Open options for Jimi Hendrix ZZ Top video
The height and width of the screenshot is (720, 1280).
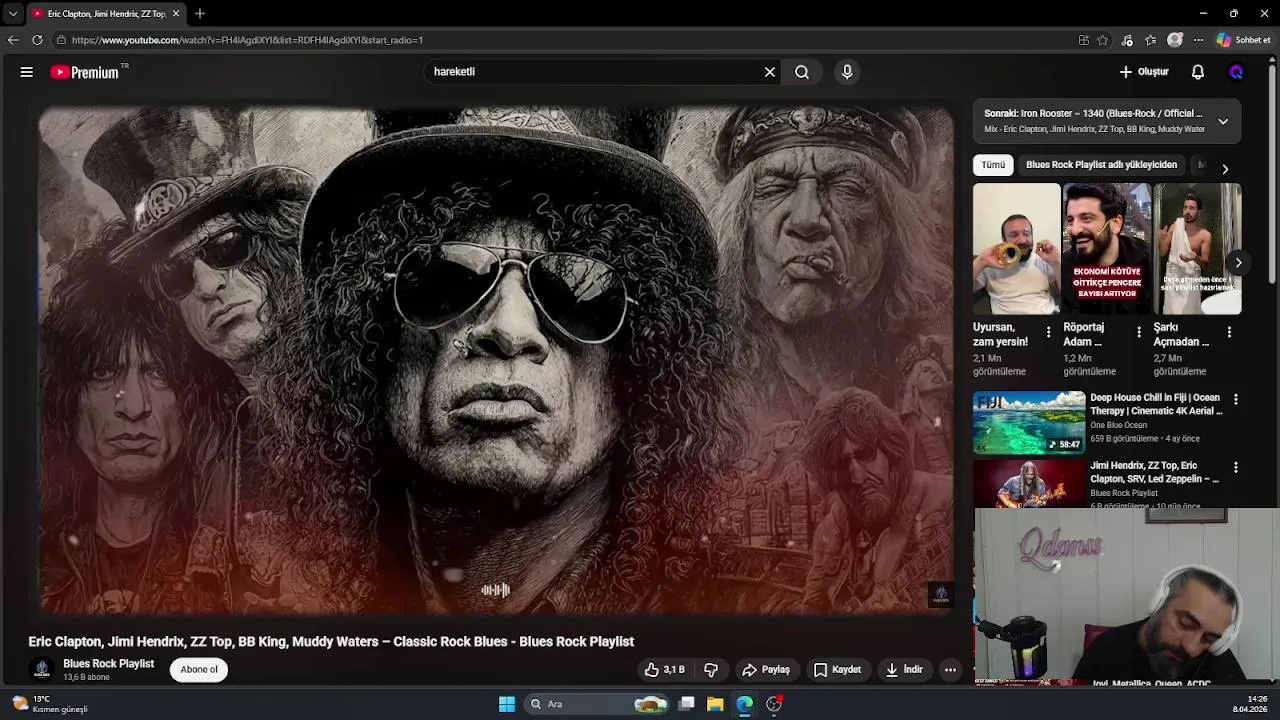1236,467
